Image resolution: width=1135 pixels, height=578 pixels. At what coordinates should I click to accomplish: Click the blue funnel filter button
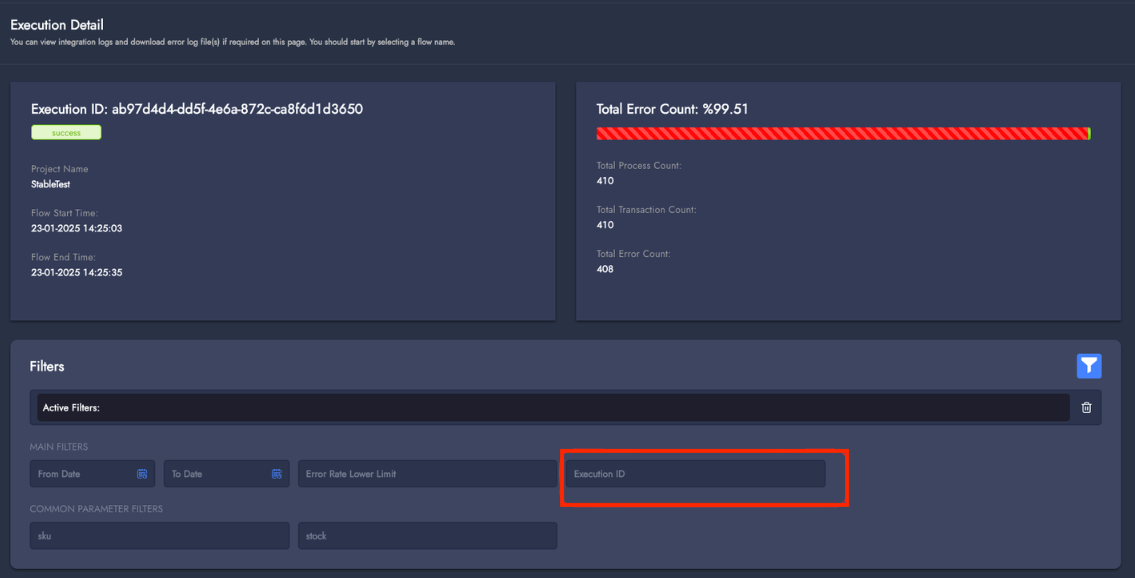1088,366
